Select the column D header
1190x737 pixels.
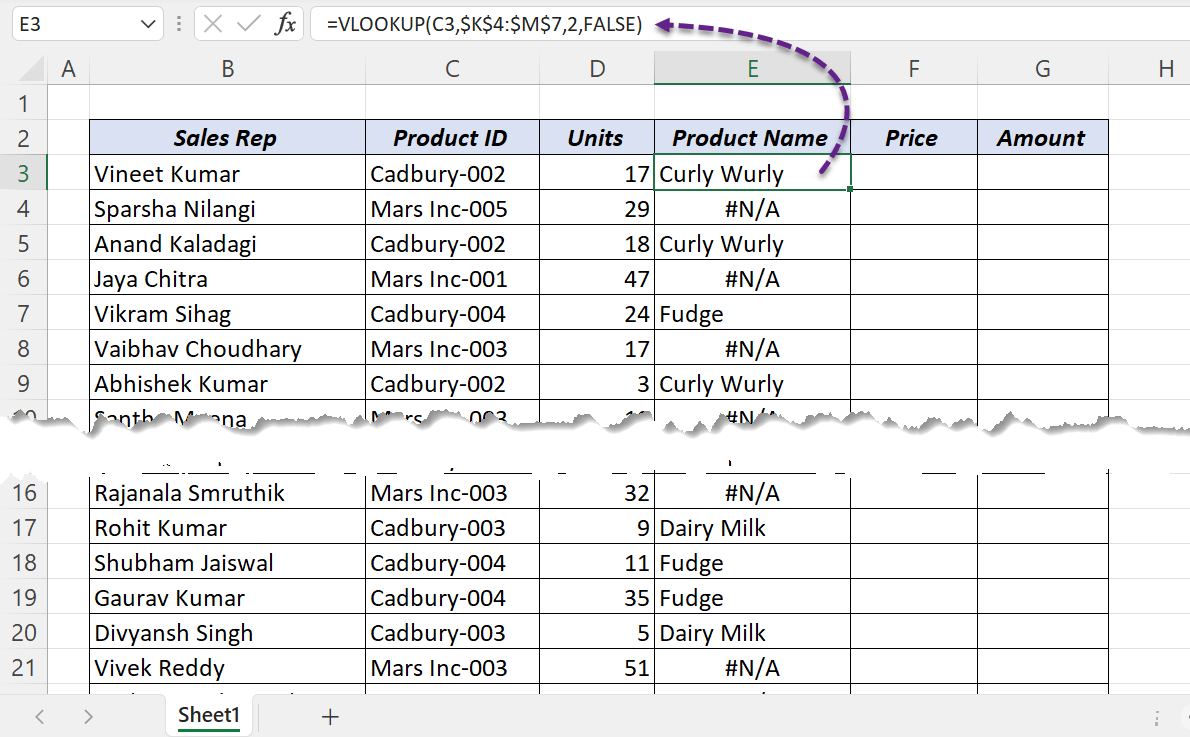[596, 68]
